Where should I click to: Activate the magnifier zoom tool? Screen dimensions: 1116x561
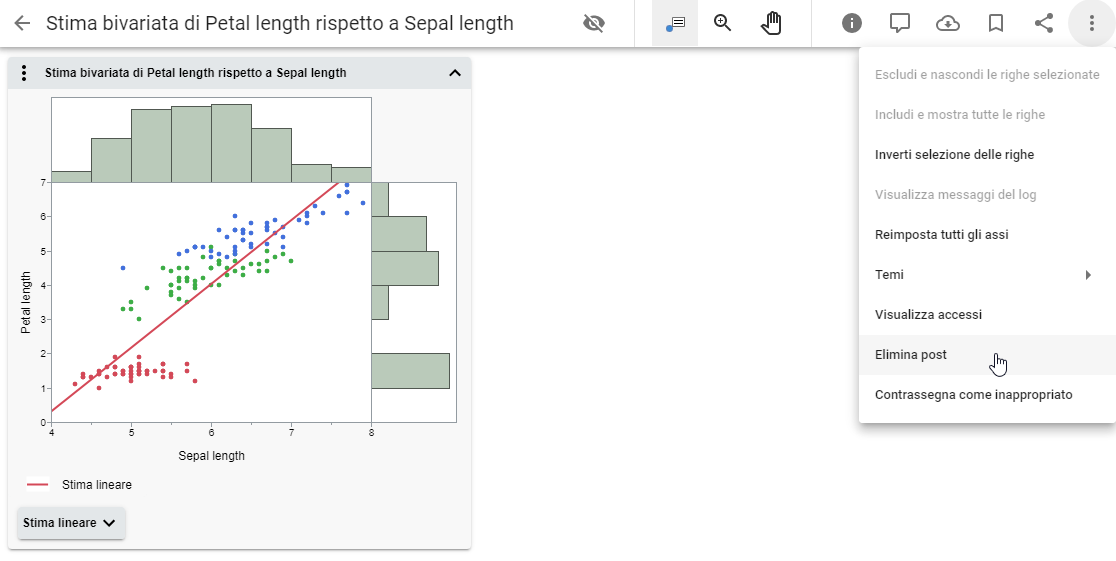723,23
